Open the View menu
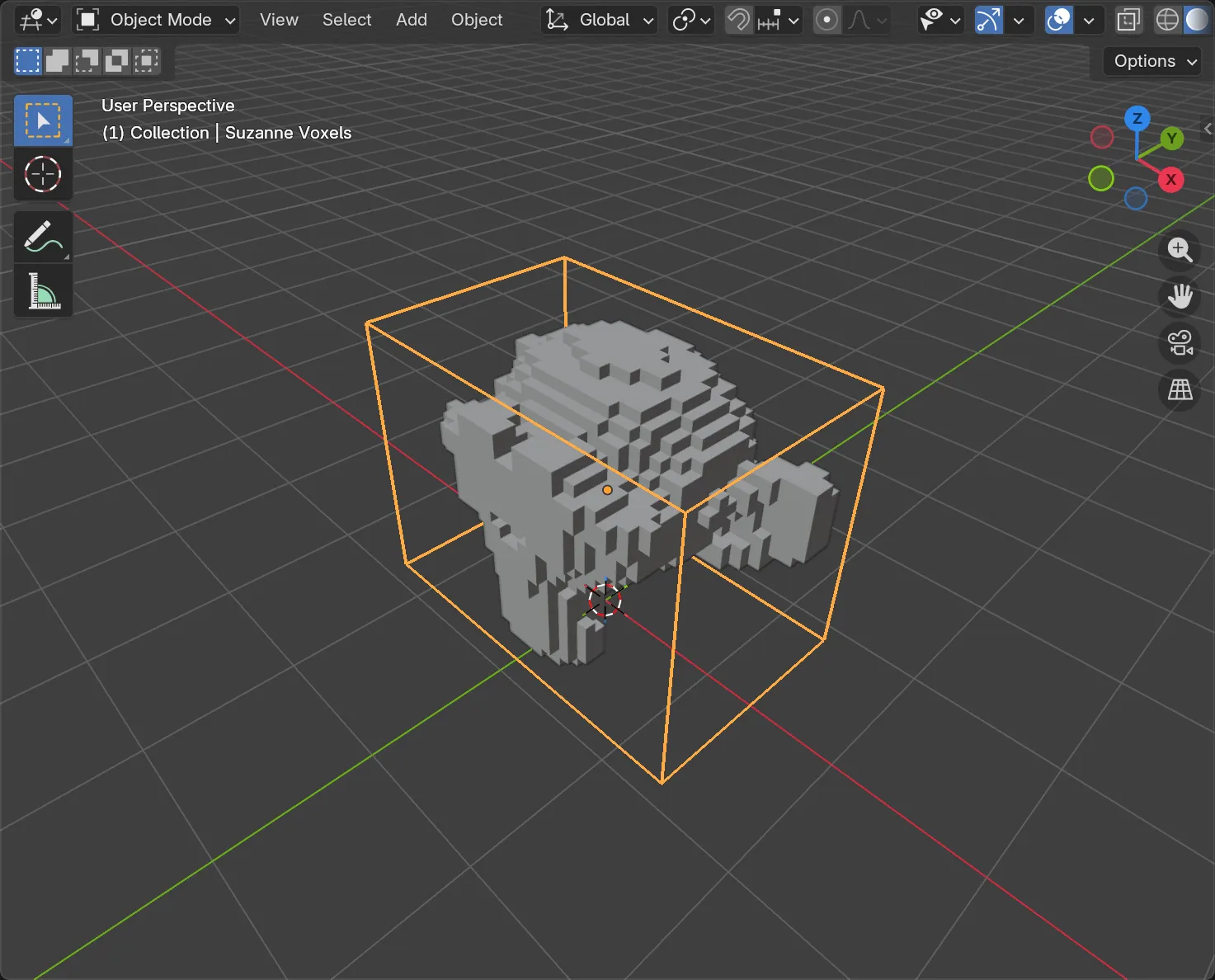The width and height of the screenshot is (1215, 980). tap(279, 20)
